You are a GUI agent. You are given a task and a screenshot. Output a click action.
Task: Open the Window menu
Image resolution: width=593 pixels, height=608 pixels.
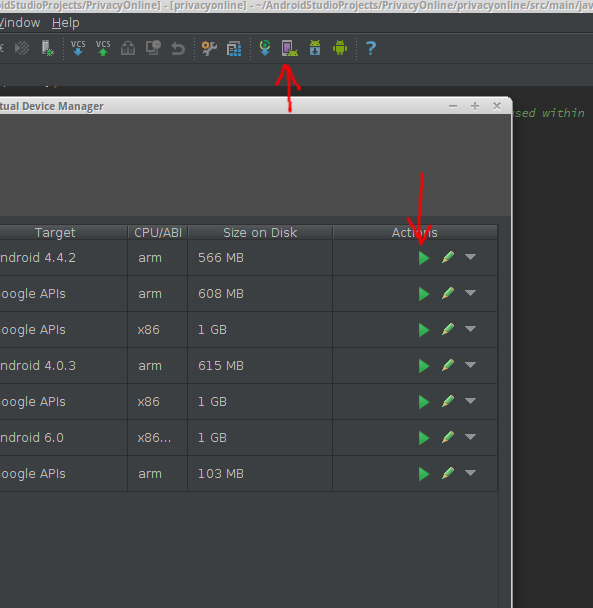20,23
